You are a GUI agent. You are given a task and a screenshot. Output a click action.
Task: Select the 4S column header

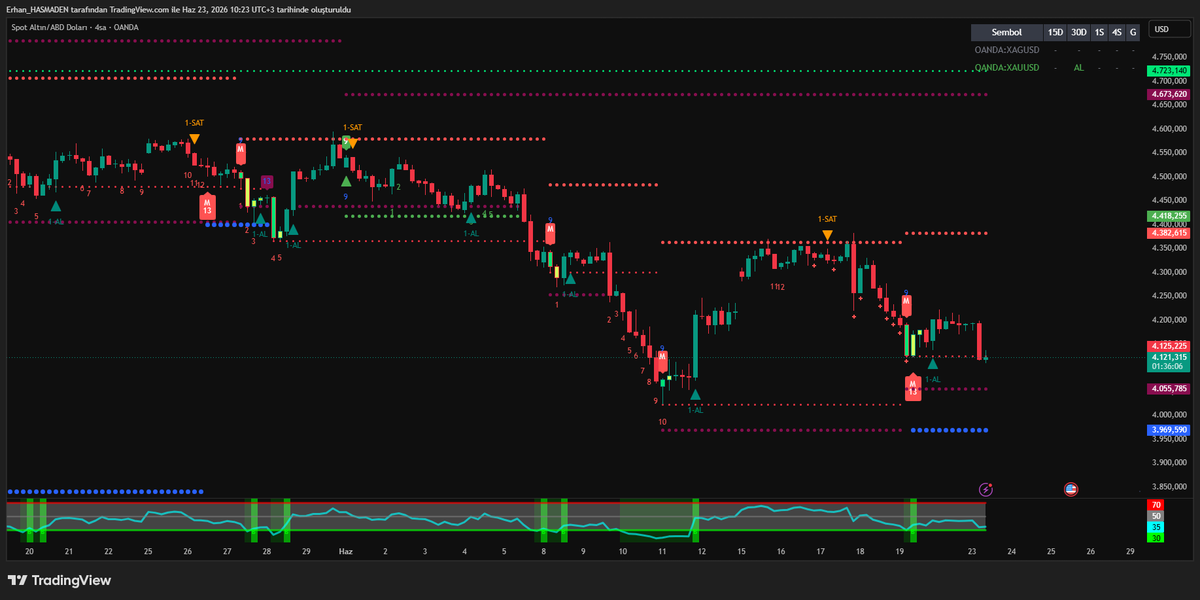point(1117,32)
